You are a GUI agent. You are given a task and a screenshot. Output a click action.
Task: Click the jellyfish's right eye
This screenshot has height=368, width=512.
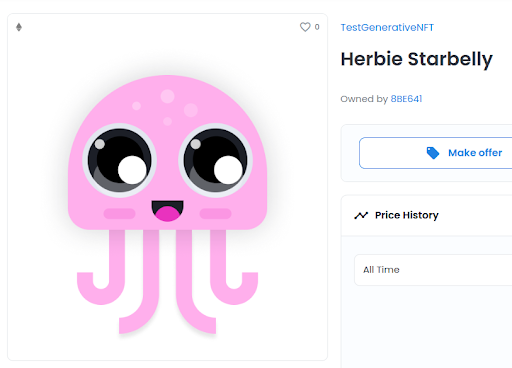215,161
